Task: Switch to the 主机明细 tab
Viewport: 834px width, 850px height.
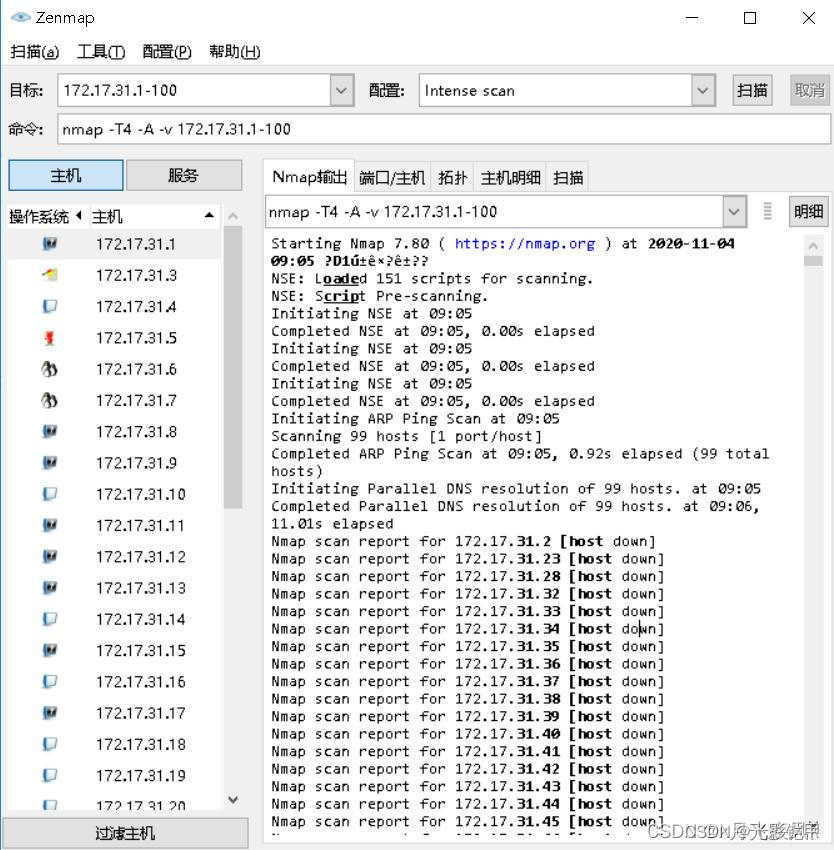Action: coord(510,177)
